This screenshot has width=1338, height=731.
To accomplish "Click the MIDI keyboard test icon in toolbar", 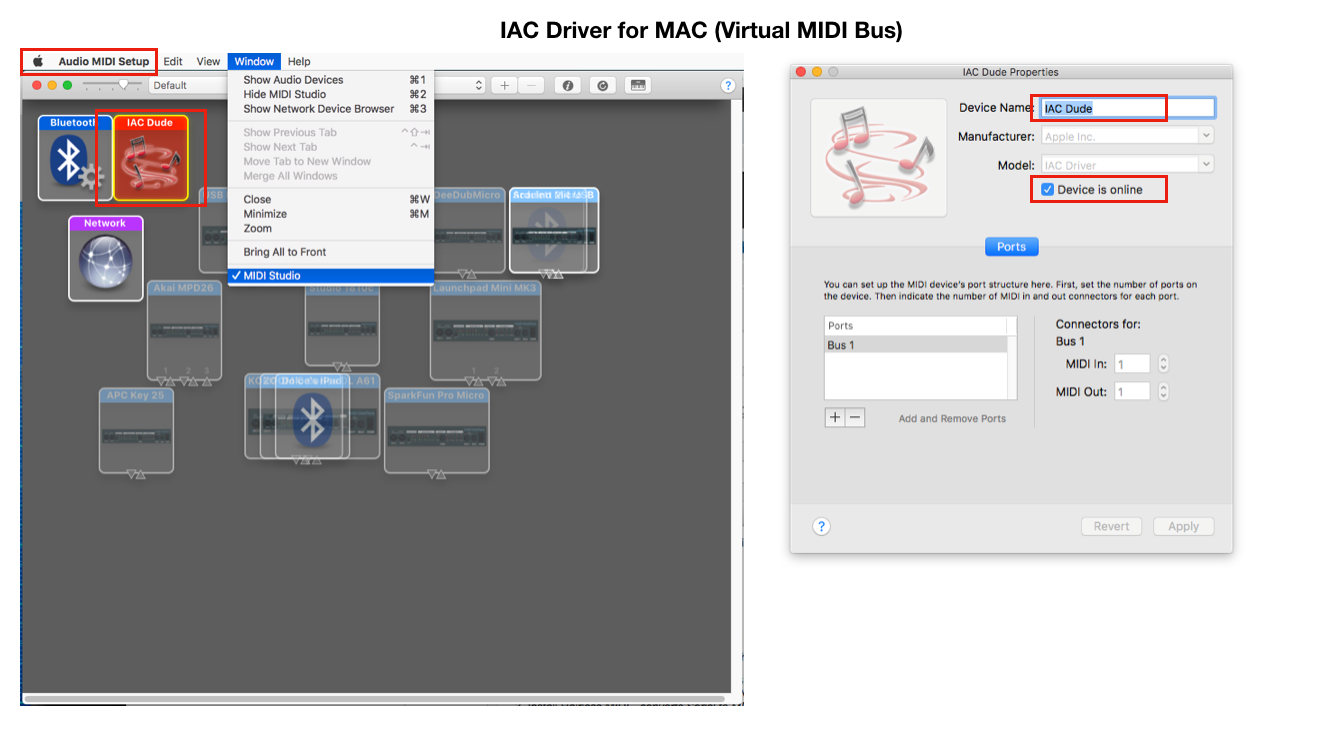I will click(x=637, y=85).
